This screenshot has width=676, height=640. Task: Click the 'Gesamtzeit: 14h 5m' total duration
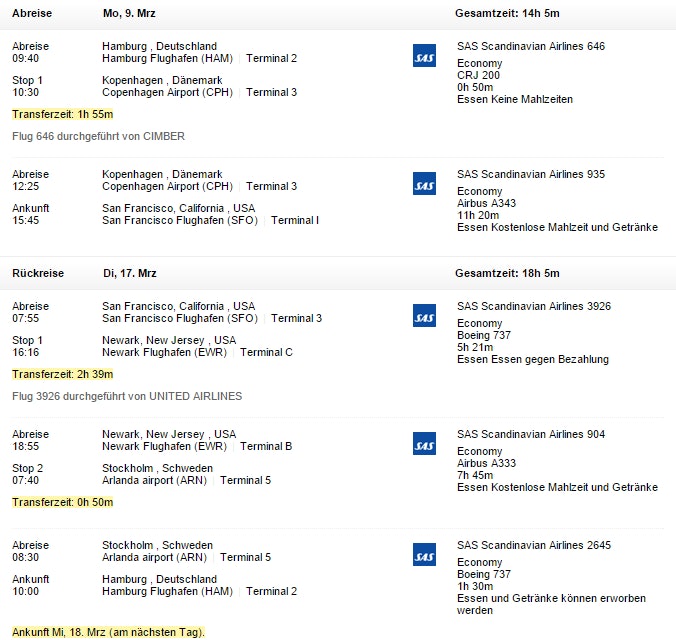click(507, 14)
